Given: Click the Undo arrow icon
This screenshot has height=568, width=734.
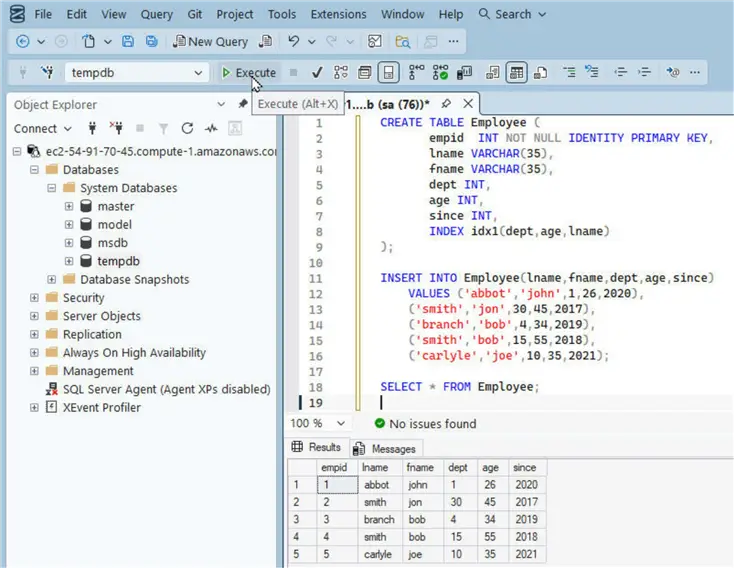Looking at the screenshot, I should [294, 42].
